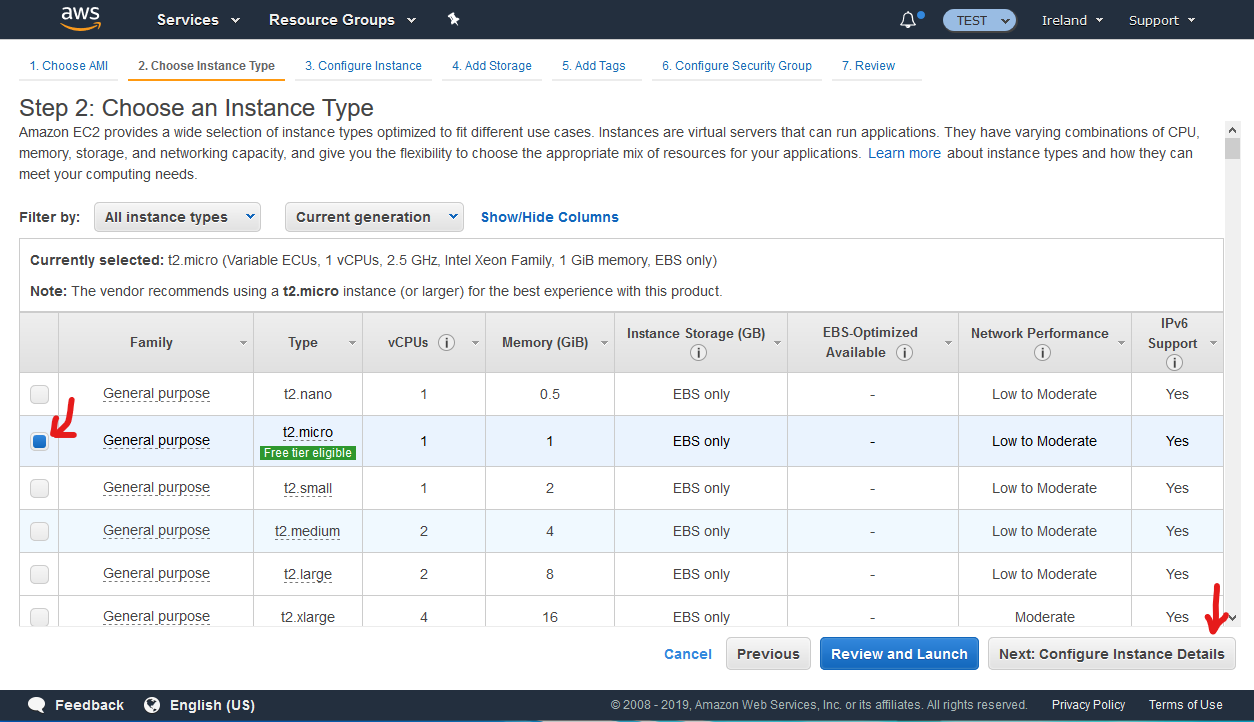Follow the Learn more link
Screen dimensions: 1254x722
(x=904, y=153)
